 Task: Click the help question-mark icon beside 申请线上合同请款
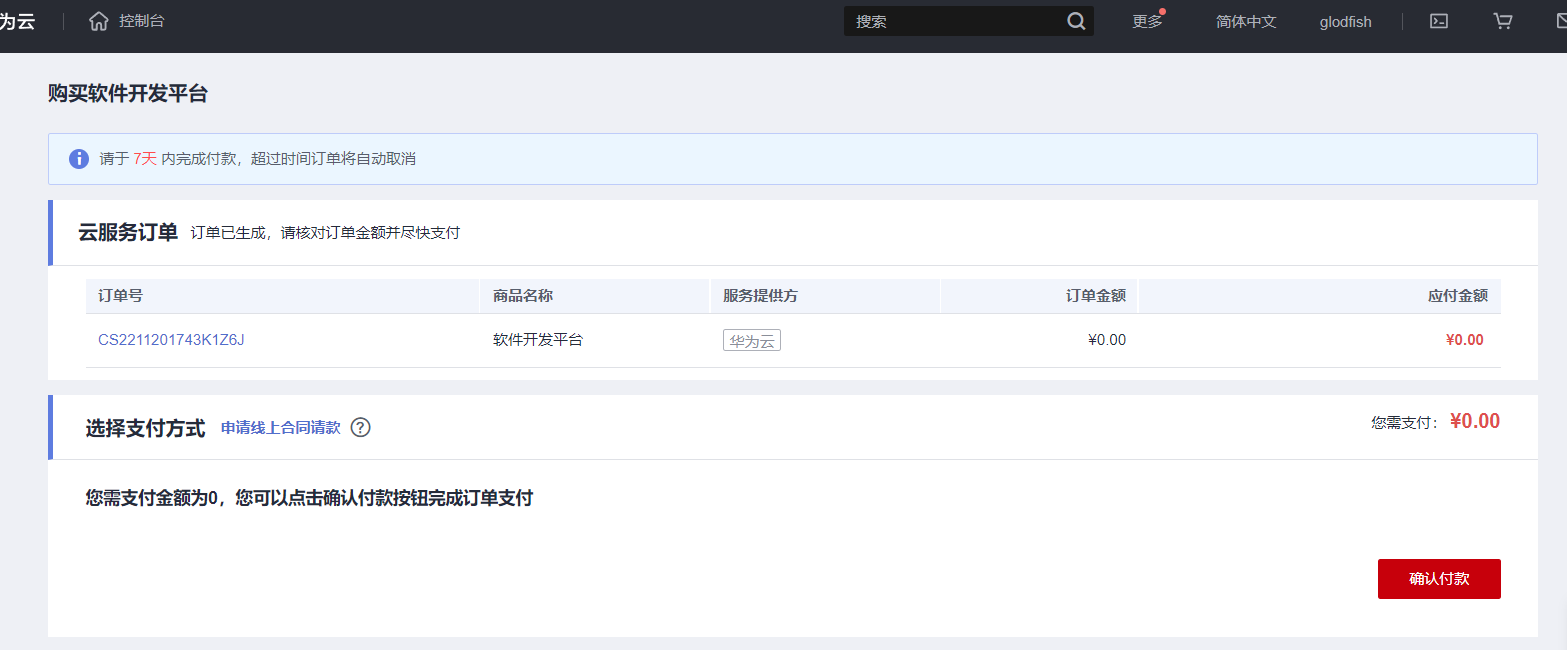click(361, 428)
